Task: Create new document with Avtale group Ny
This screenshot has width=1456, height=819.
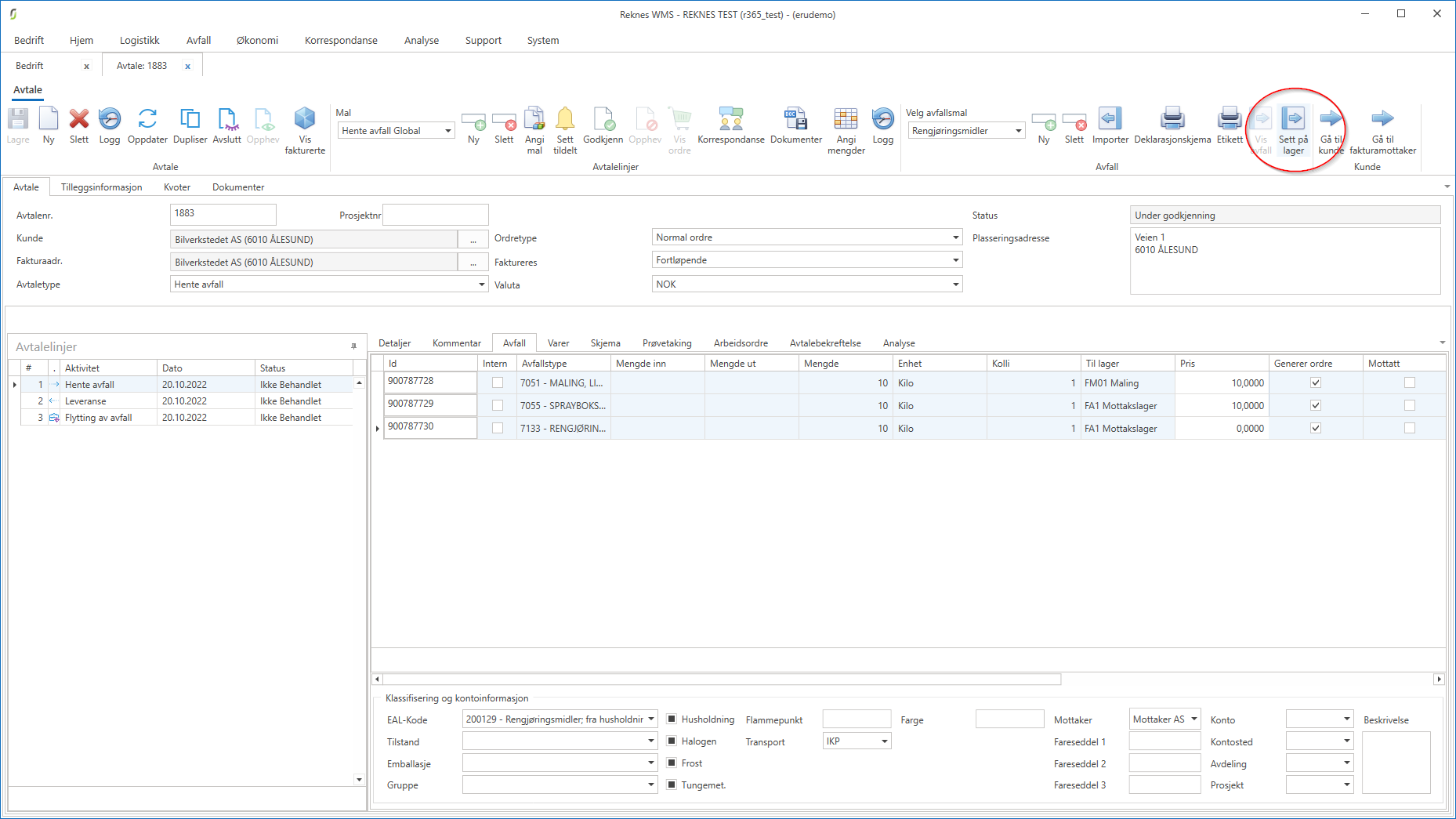Action: point(49,126)
